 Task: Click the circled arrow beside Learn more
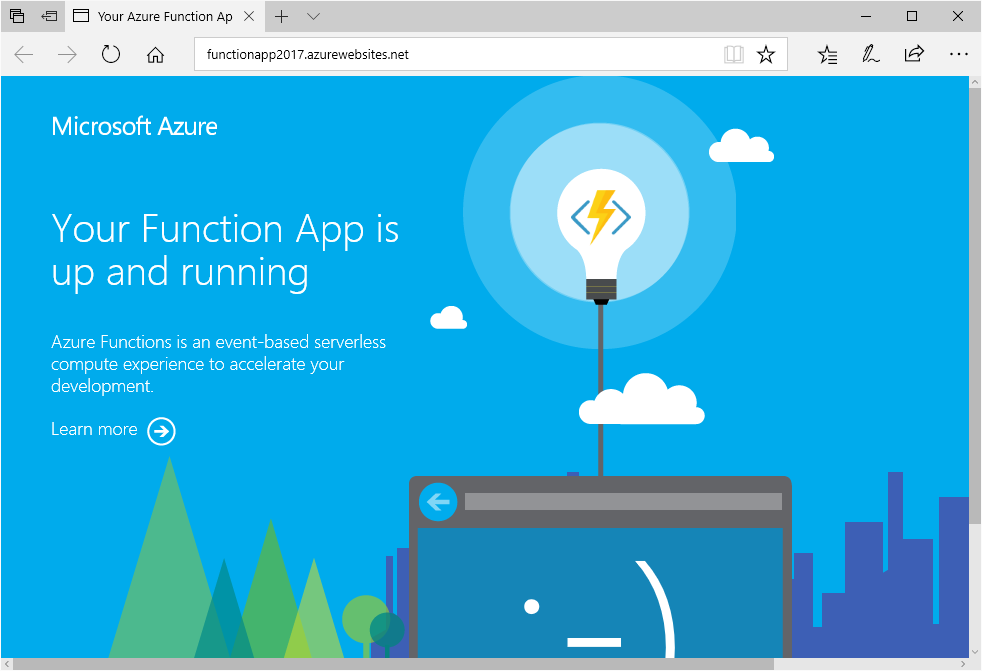161,431
